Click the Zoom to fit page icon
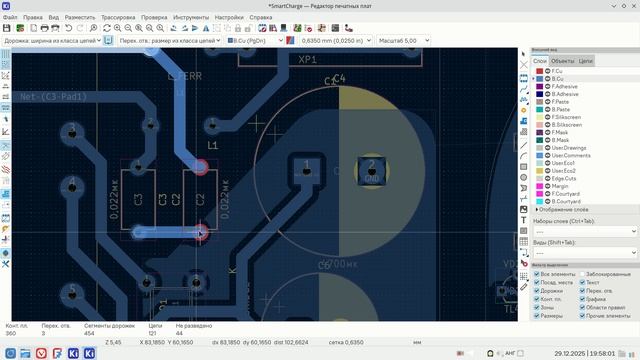 pos(139,28)
